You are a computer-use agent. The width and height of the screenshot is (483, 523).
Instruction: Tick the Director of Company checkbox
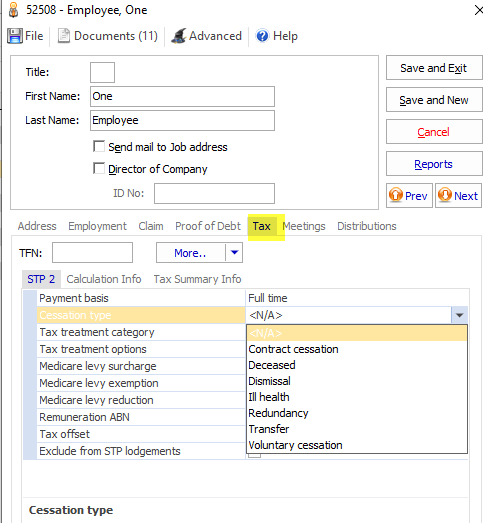(99, 168)
